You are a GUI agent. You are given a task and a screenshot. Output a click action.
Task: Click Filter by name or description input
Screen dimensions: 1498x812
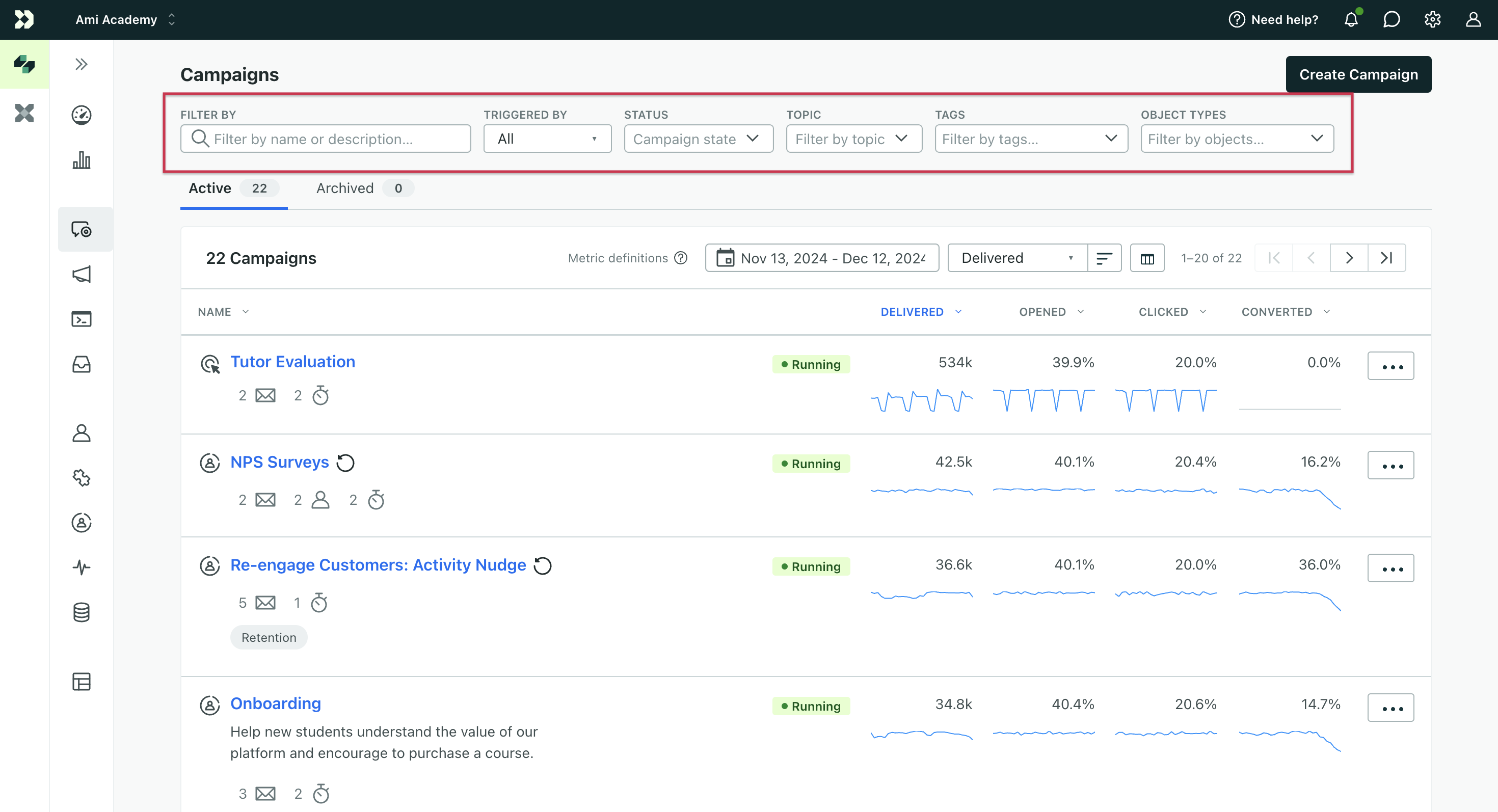coord(325,138)
